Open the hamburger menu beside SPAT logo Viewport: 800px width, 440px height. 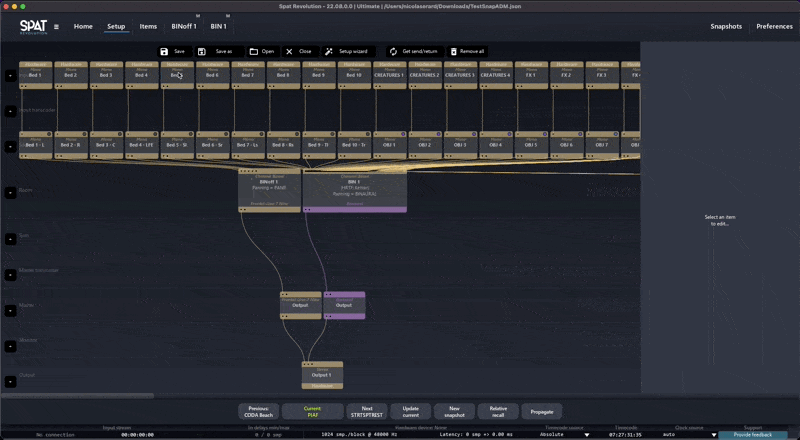tap(56, 27)
